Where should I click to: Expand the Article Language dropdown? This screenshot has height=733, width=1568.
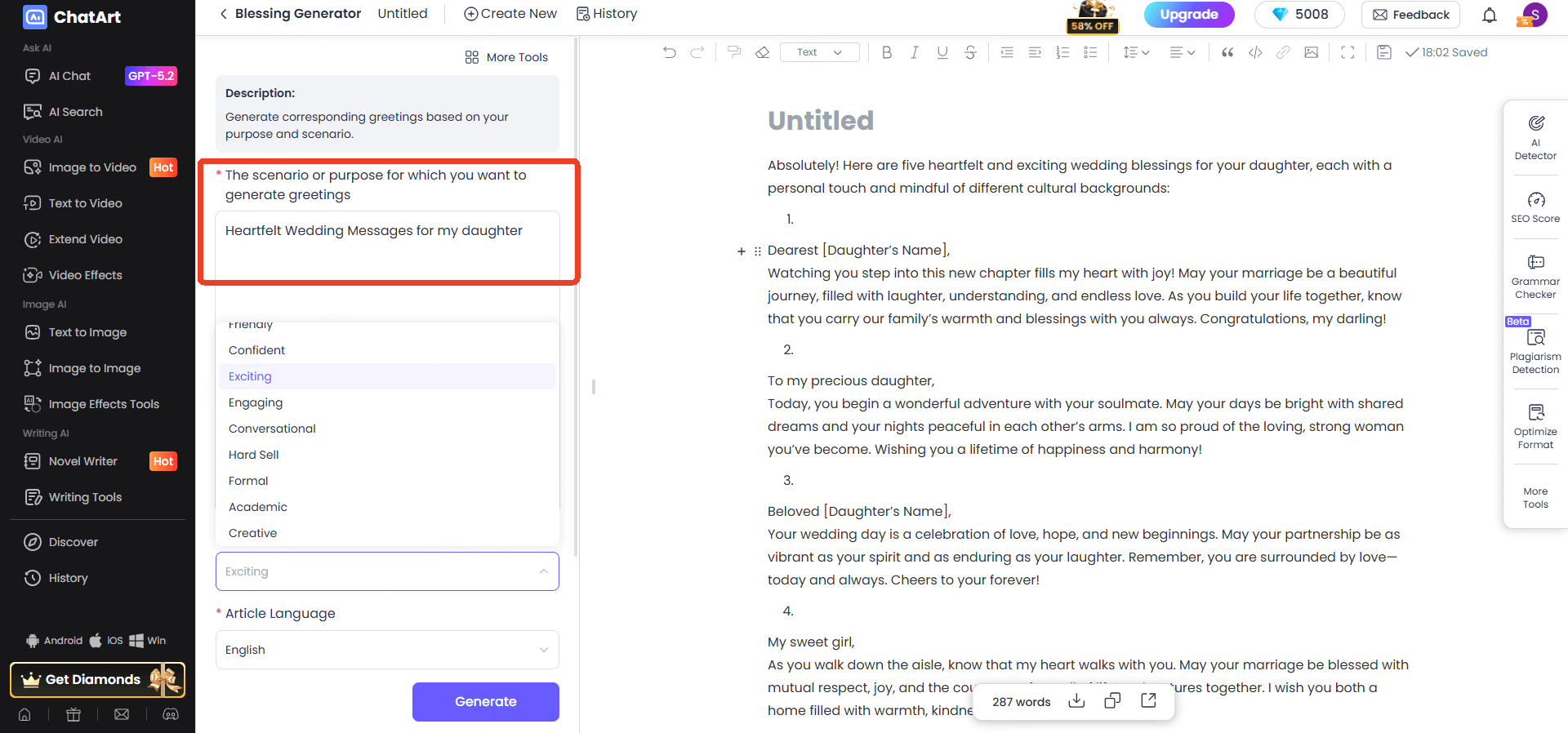[x=387, y=650]
